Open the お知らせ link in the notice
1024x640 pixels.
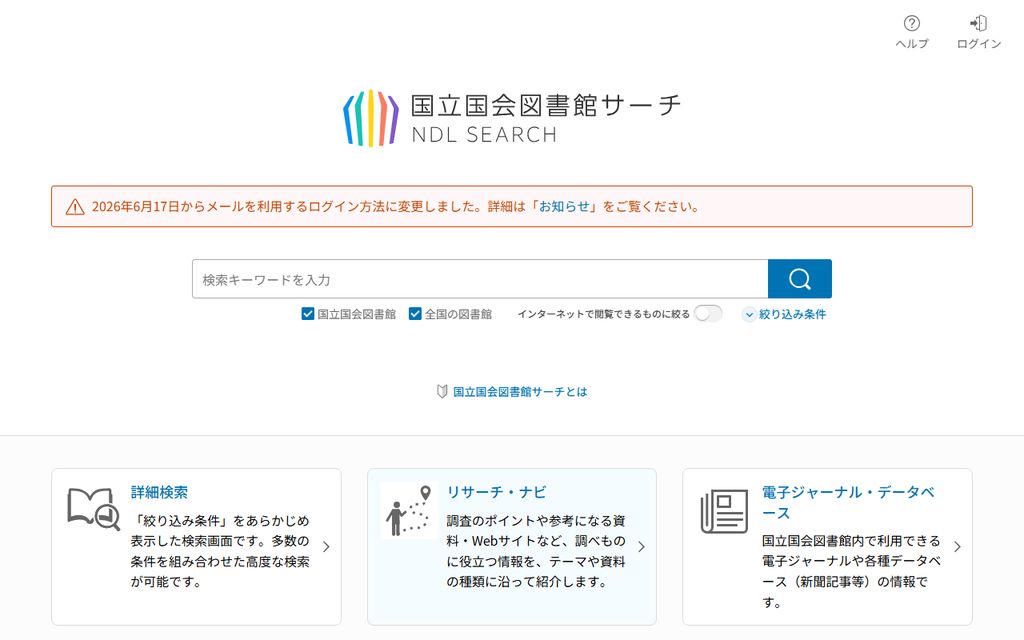(564, 206)
